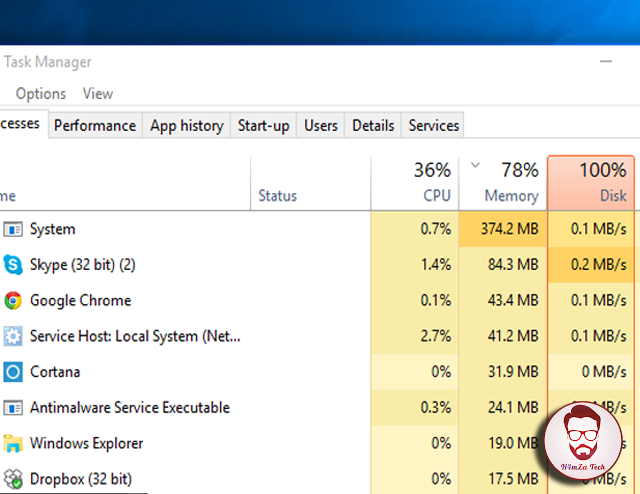This screenshot has width=640, height=494.
Task: Select System's 374.2 MB memory cell
Action: coord(502,229)
